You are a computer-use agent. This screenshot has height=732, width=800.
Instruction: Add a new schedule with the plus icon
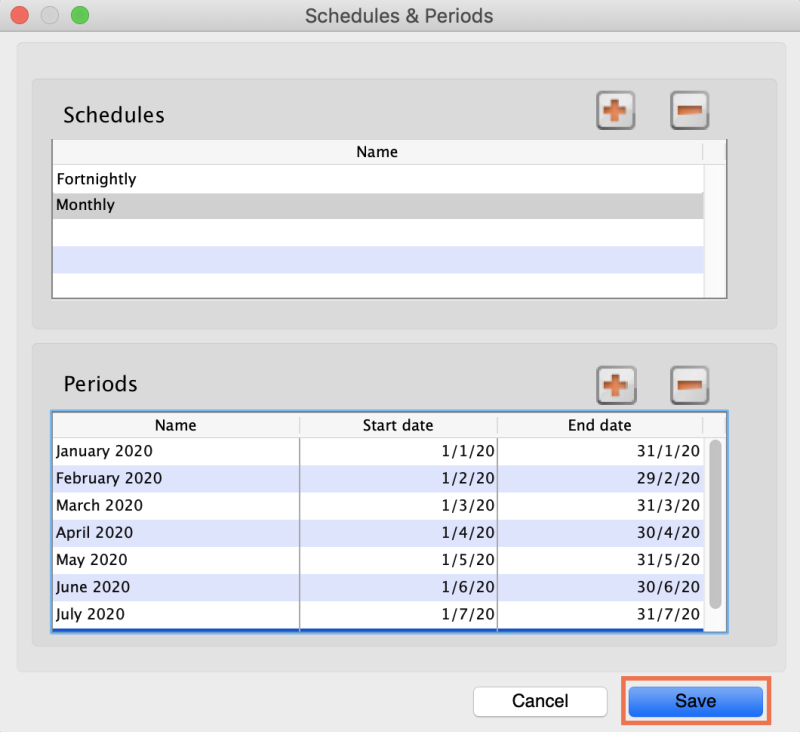615,110
